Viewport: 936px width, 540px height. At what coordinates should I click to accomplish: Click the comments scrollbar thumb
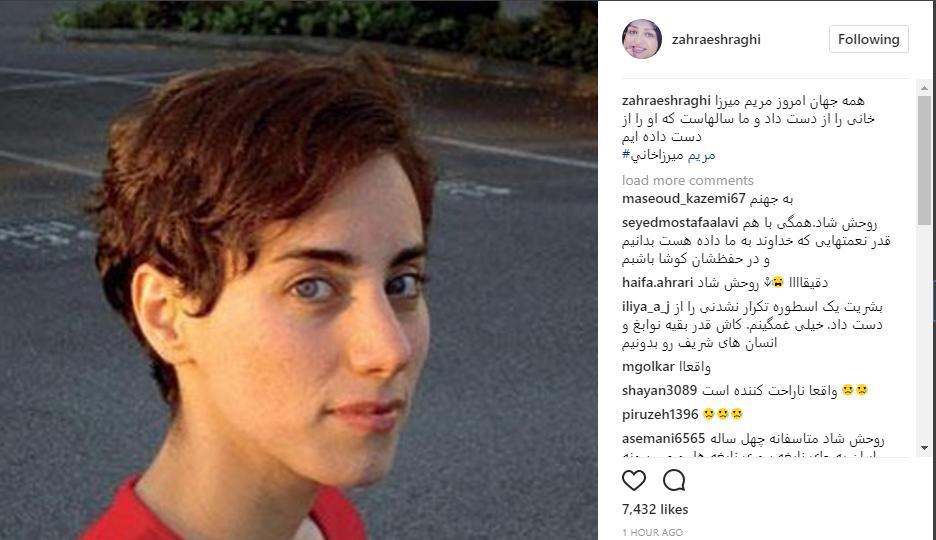[x=924, y=160]
